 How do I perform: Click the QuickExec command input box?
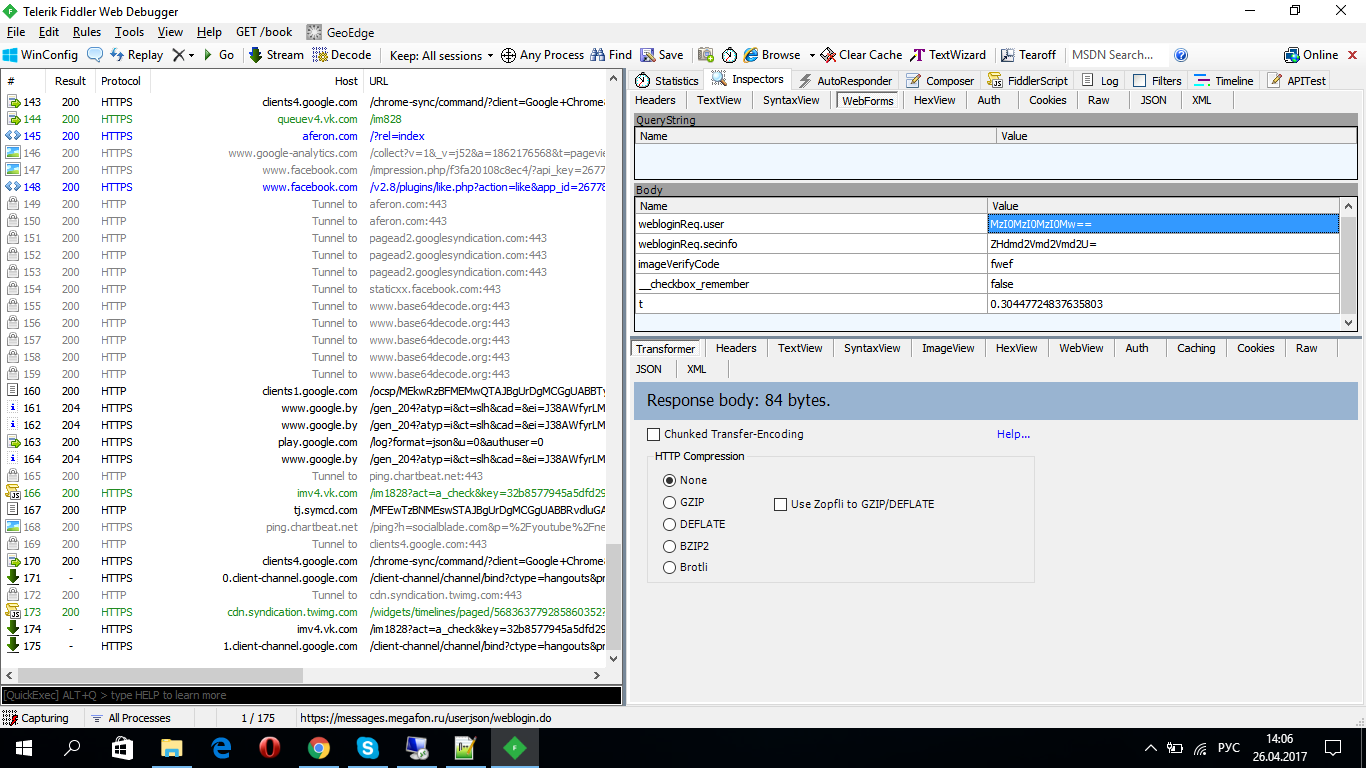tap(311, 695)
